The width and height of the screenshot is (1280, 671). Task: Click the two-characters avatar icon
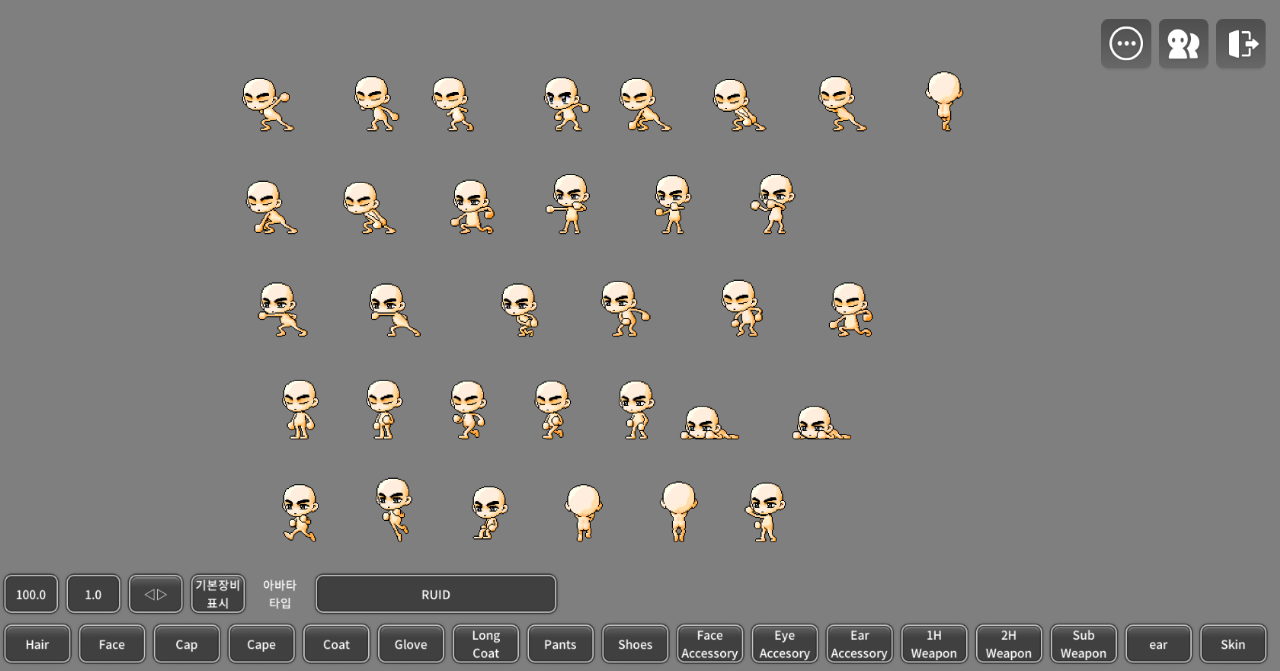pyautogui.click(x=1183, y=44)
